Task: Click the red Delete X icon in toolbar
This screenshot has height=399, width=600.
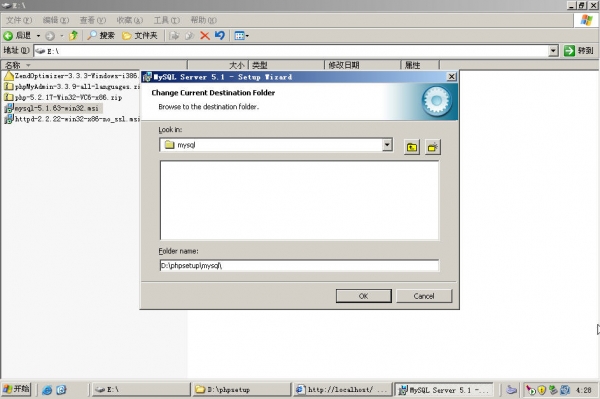Action: click(x=205, y=36)
